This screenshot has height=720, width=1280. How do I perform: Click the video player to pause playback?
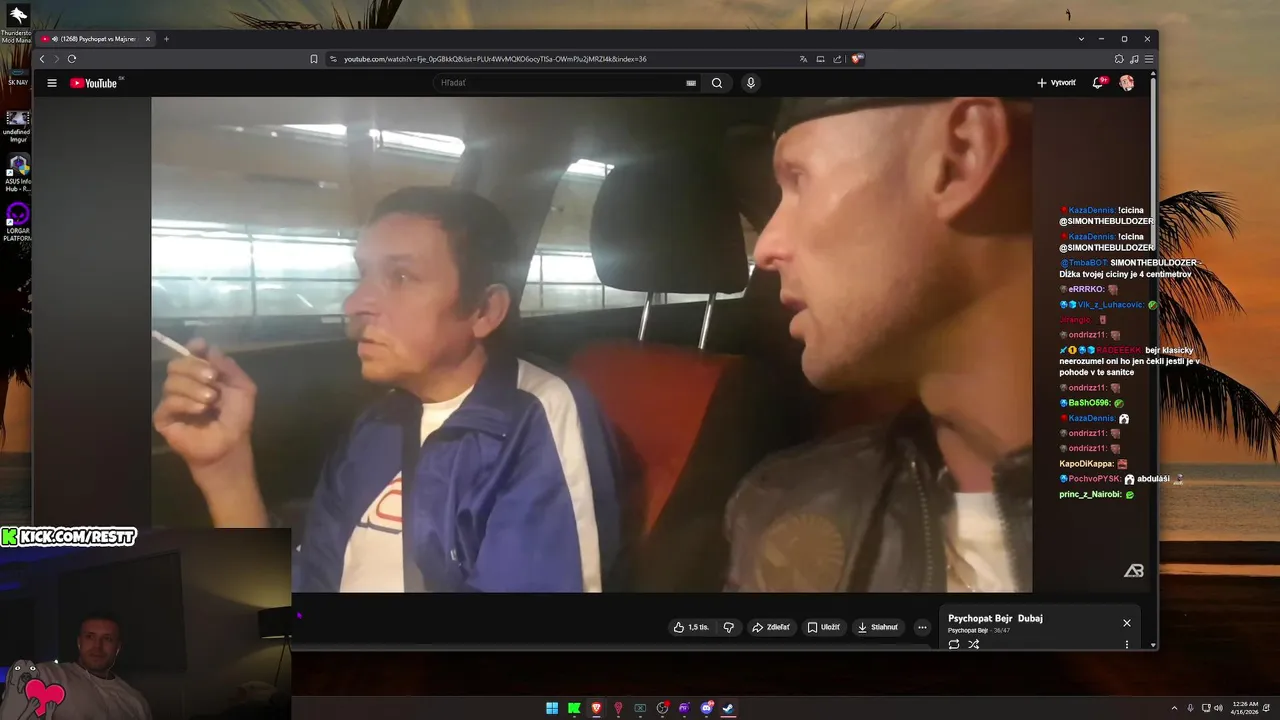tap(592, 344)
